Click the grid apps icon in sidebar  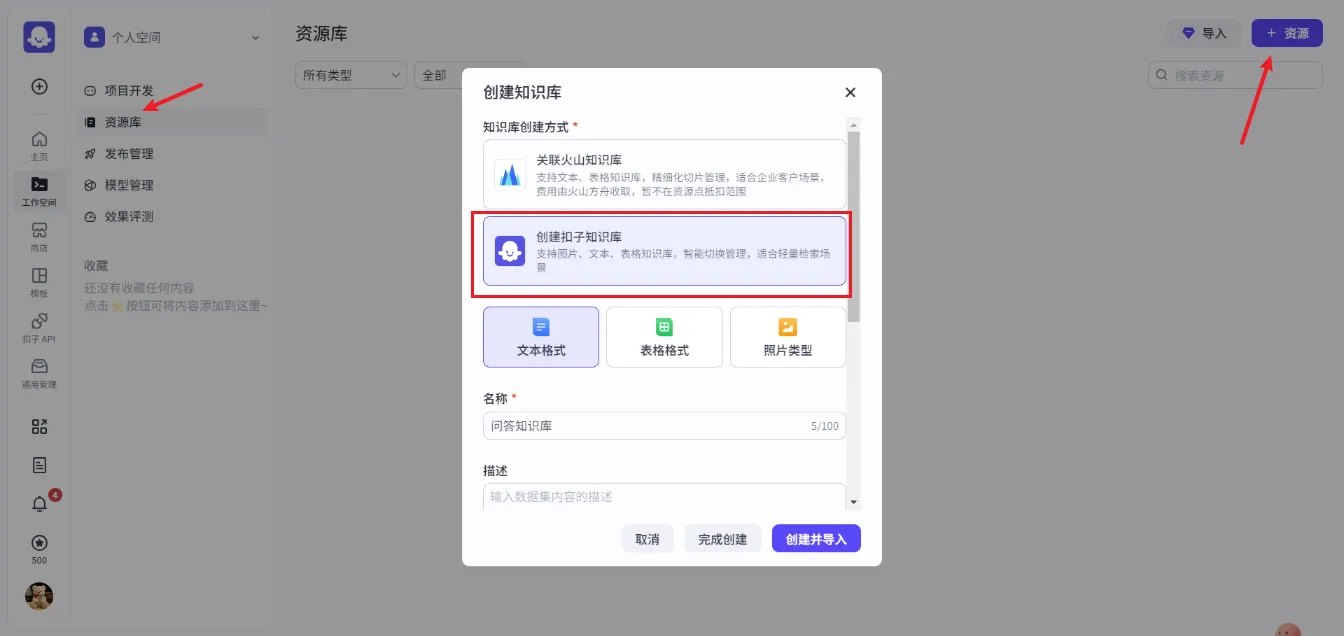pyautogui.click(x=39, y=427)
